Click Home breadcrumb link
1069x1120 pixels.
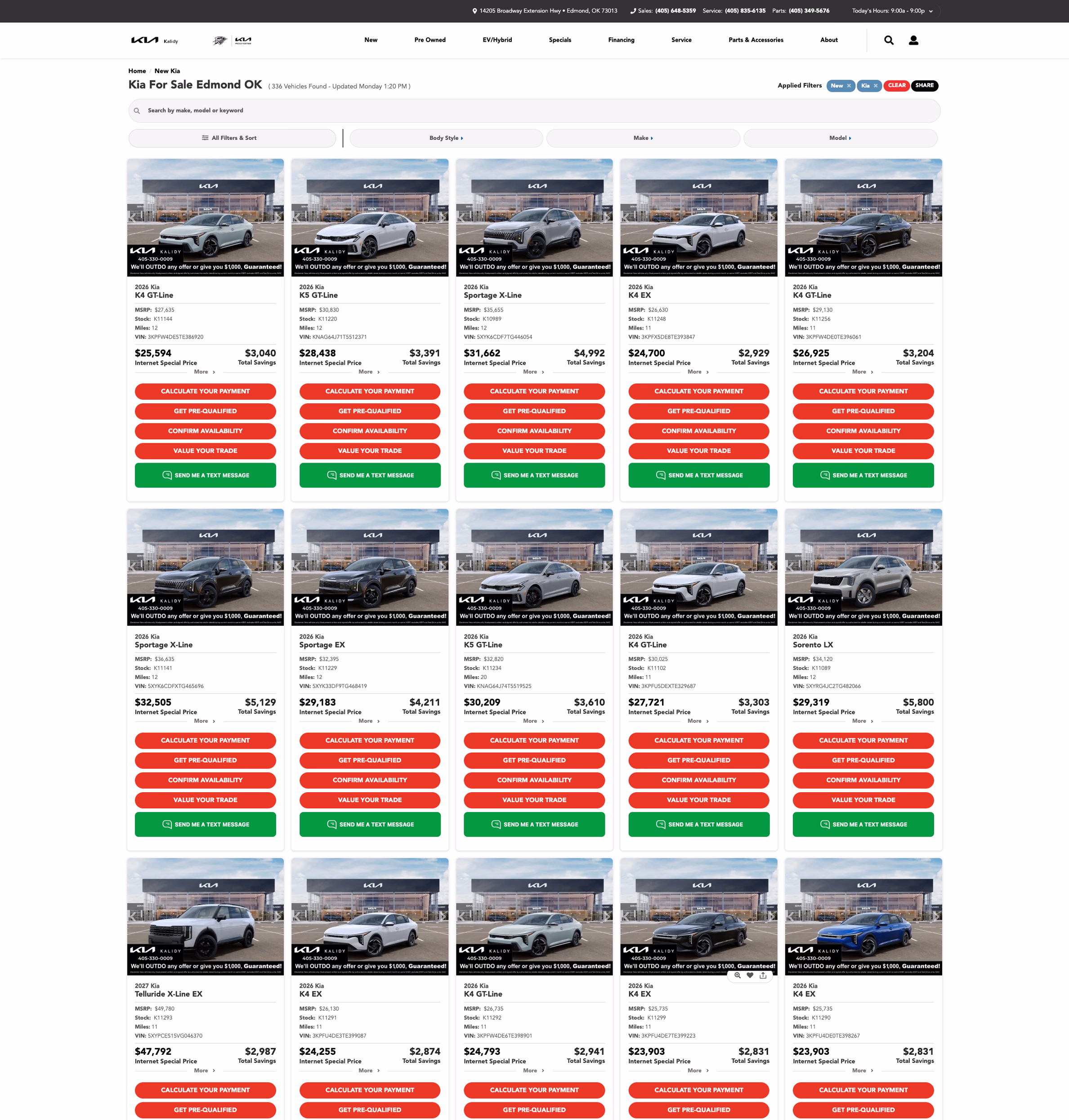(137, 71)
